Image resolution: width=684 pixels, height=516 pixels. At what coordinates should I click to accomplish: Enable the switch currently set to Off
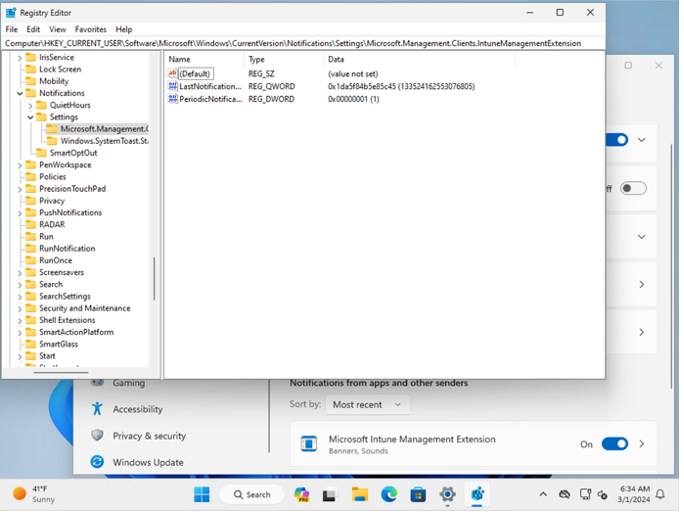coord(633,188)
